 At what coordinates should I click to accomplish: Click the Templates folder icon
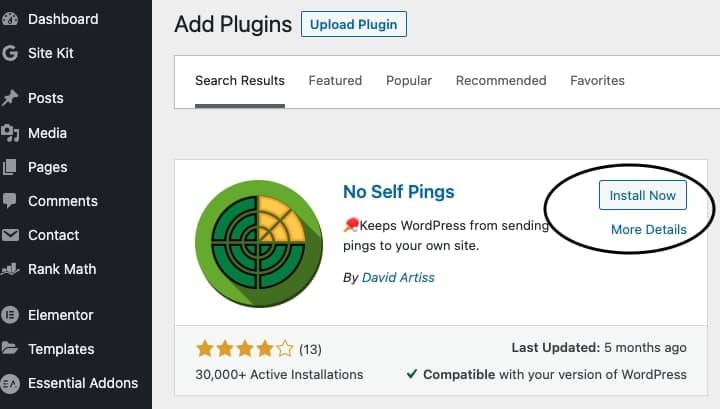pyautogui.click(x=9, y=349)
